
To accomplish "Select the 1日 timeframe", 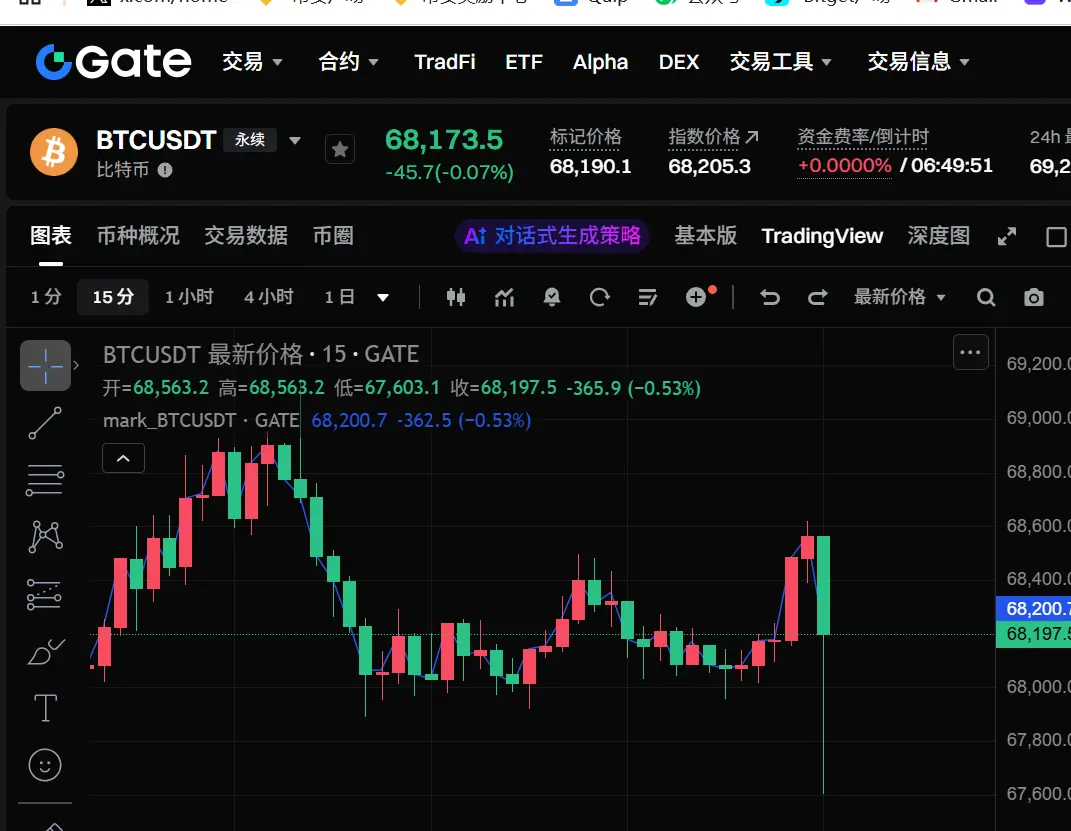I will pos(339,297).
